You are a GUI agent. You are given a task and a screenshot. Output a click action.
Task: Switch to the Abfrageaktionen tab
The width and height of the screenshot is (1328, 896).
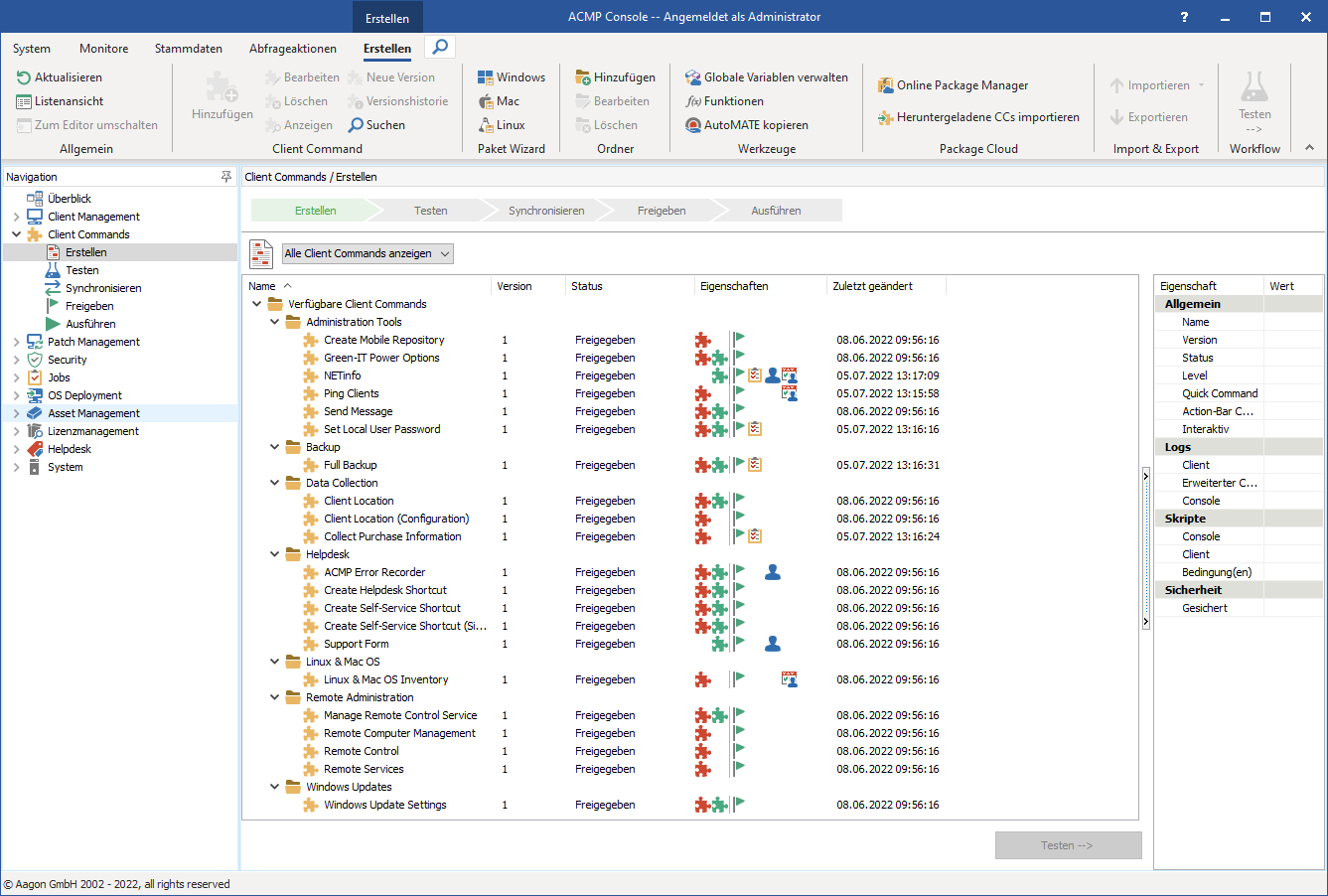click(293, 49)
